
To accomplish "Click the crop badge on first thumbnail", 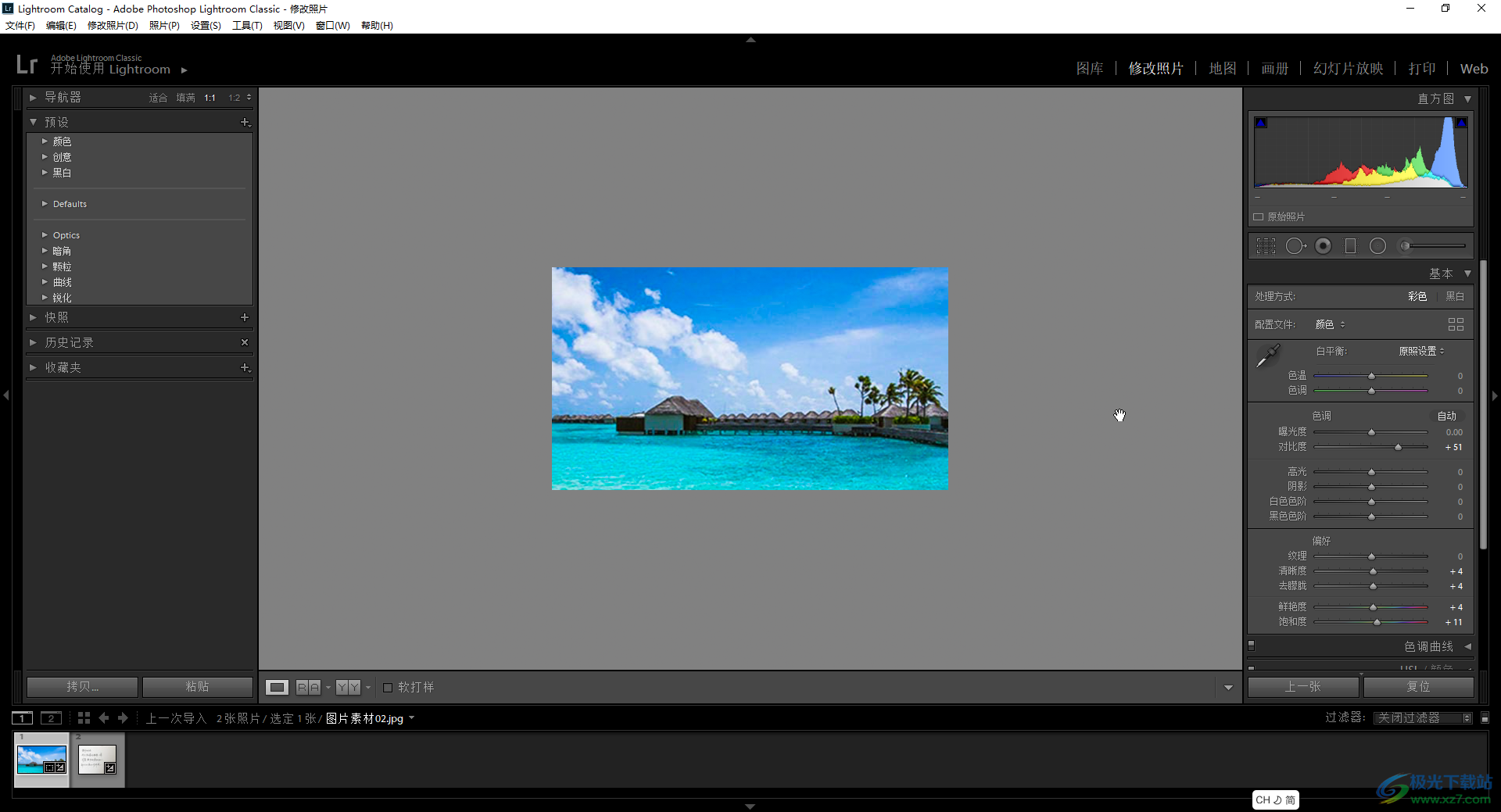I will pos(50,767).
